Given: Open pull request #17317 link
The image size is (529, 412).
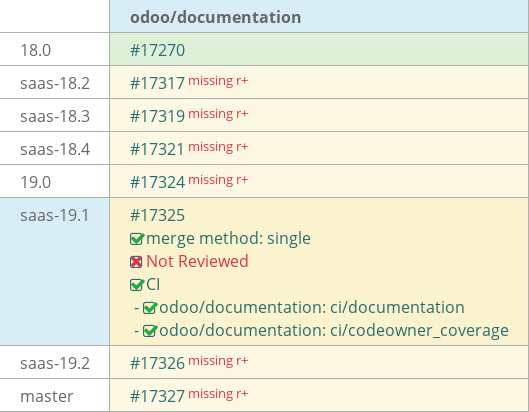Looking at the screenshot, I should 158,83.
